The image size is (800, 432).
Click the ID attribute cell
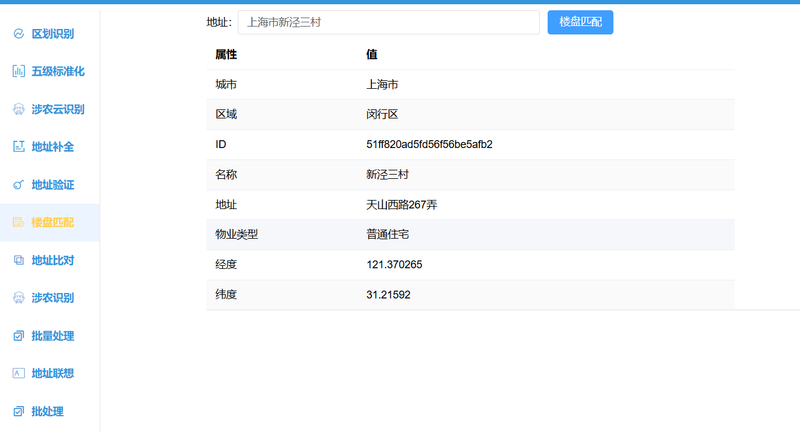tap(220, 144)
